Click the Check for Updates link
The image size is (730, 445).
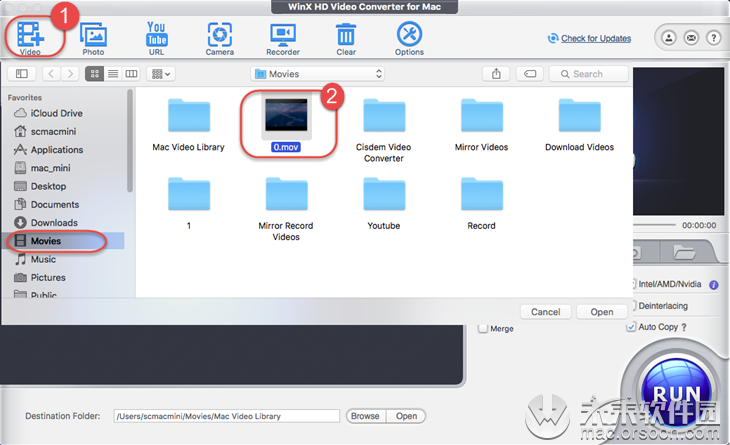tap(596, 38)
